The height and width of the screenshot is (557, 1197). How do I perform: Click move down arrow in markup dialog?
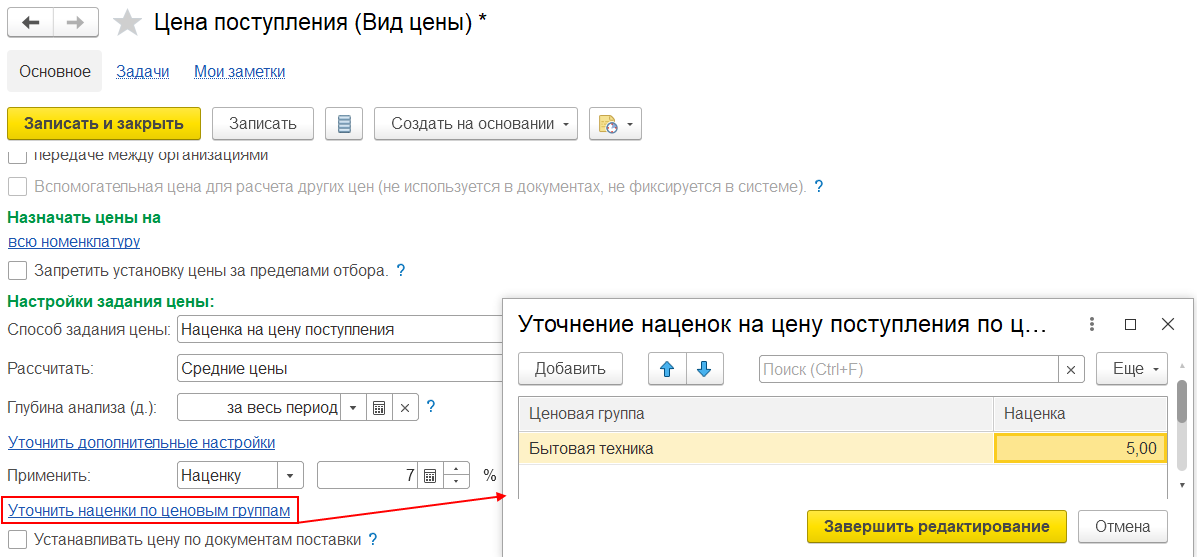pos(704,369)
